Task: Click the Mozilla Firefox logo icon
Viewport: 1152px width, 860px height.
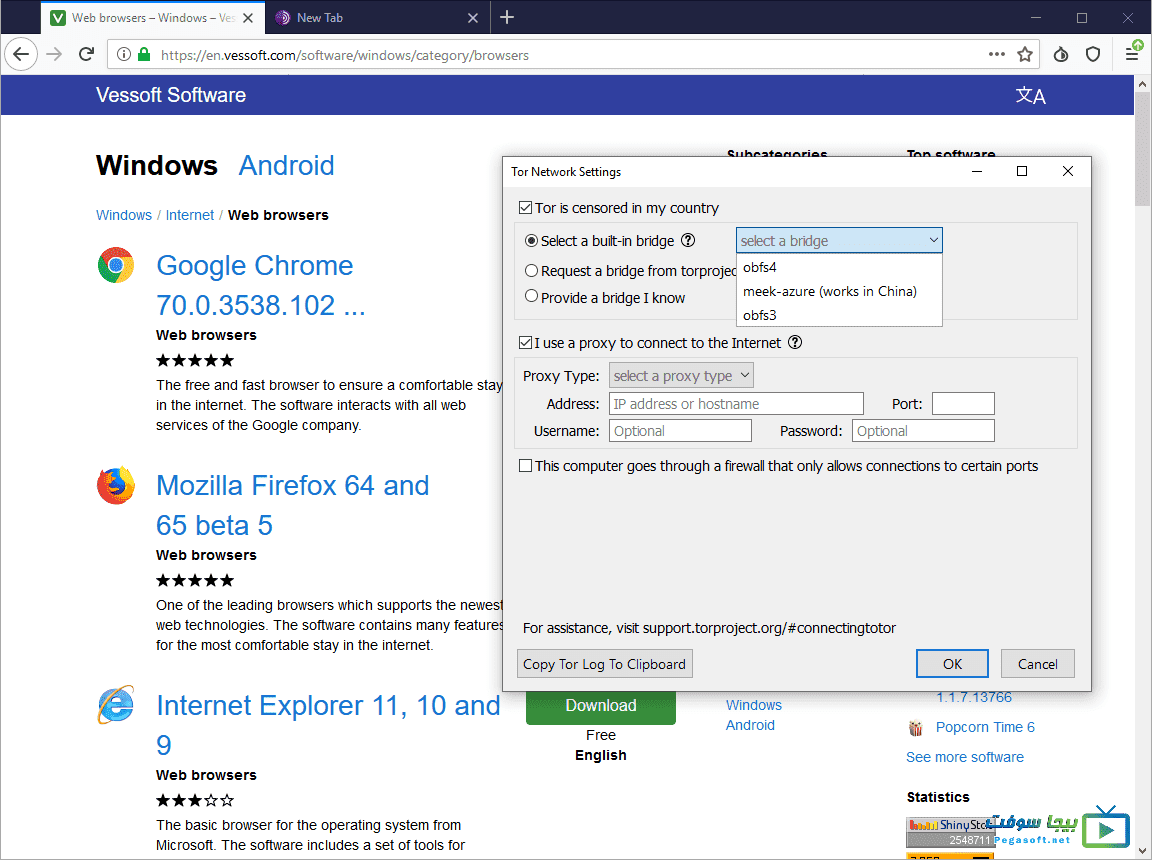Action: click(115, 485)
